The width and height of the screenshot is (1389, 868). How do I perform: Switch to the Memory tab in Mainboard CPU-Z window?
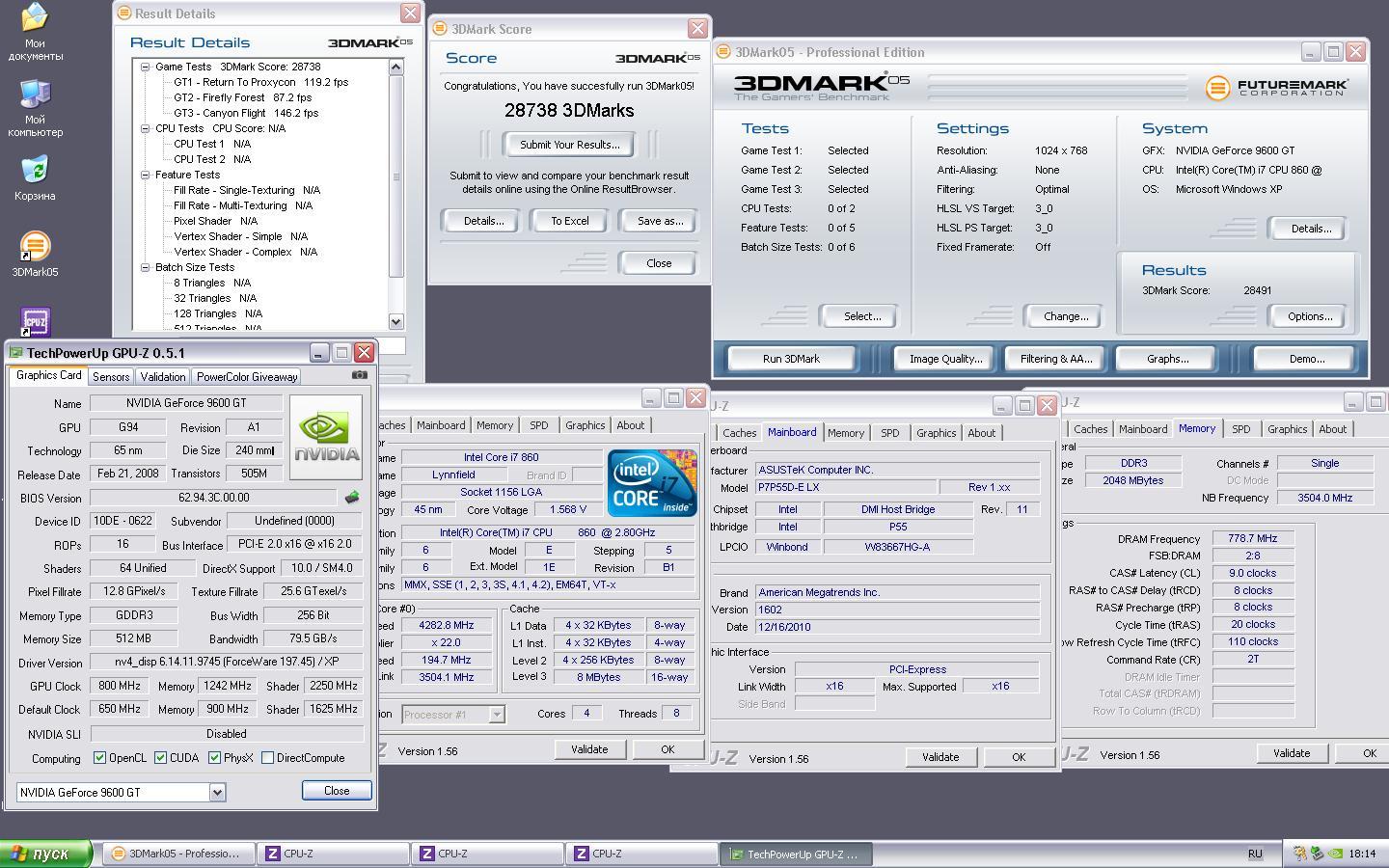tap(845, 433)
